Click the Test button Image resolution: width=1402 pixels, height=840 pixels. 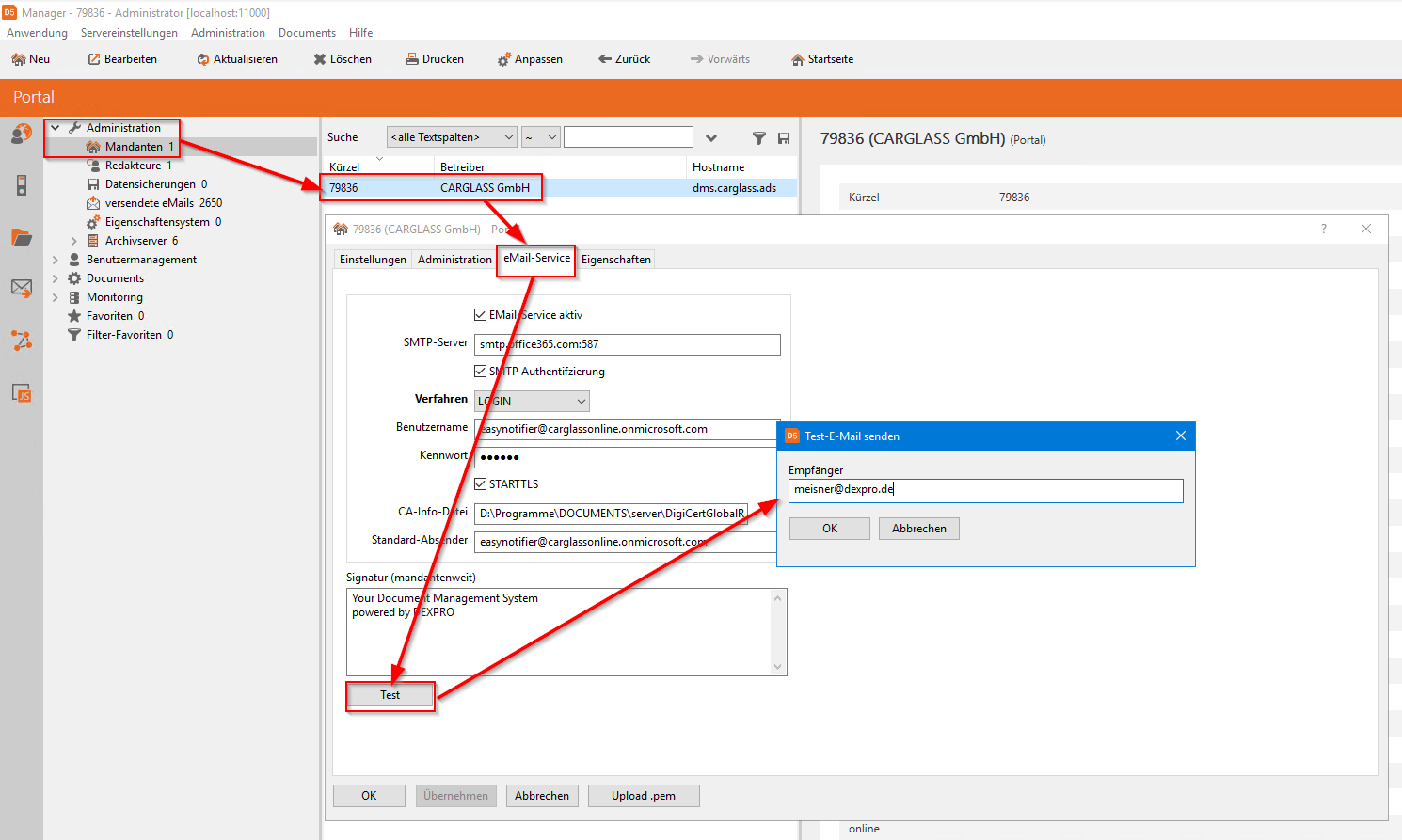[390, 695]
